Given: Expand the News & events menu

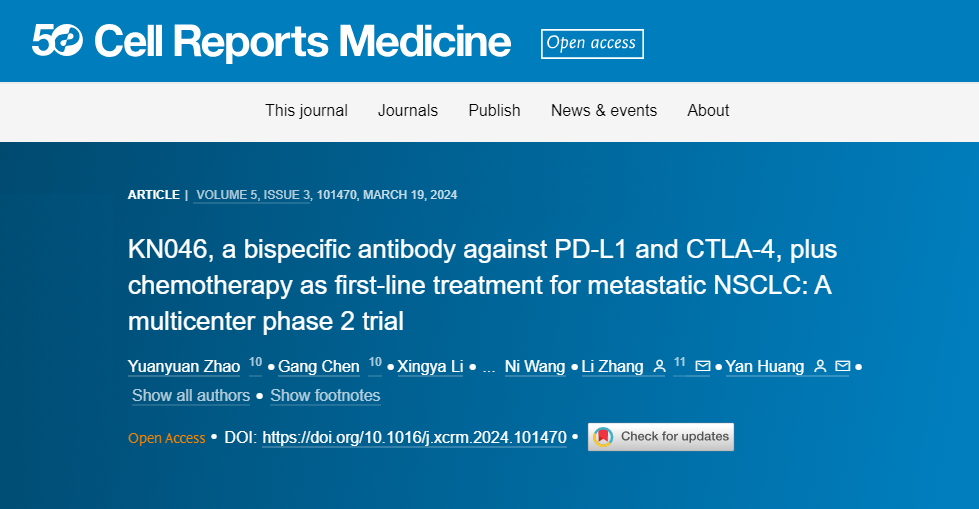Looking at the screenshot, I should pos(604,111).
